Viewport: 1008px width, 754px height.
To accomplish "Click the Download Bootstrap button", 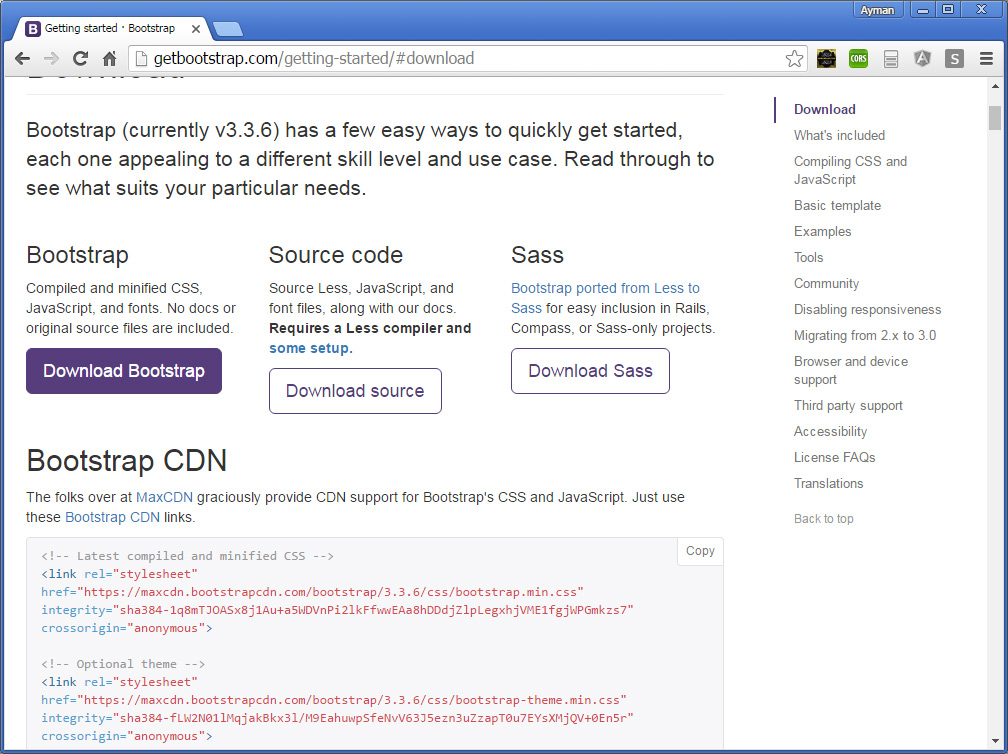I will click(124, 371).
